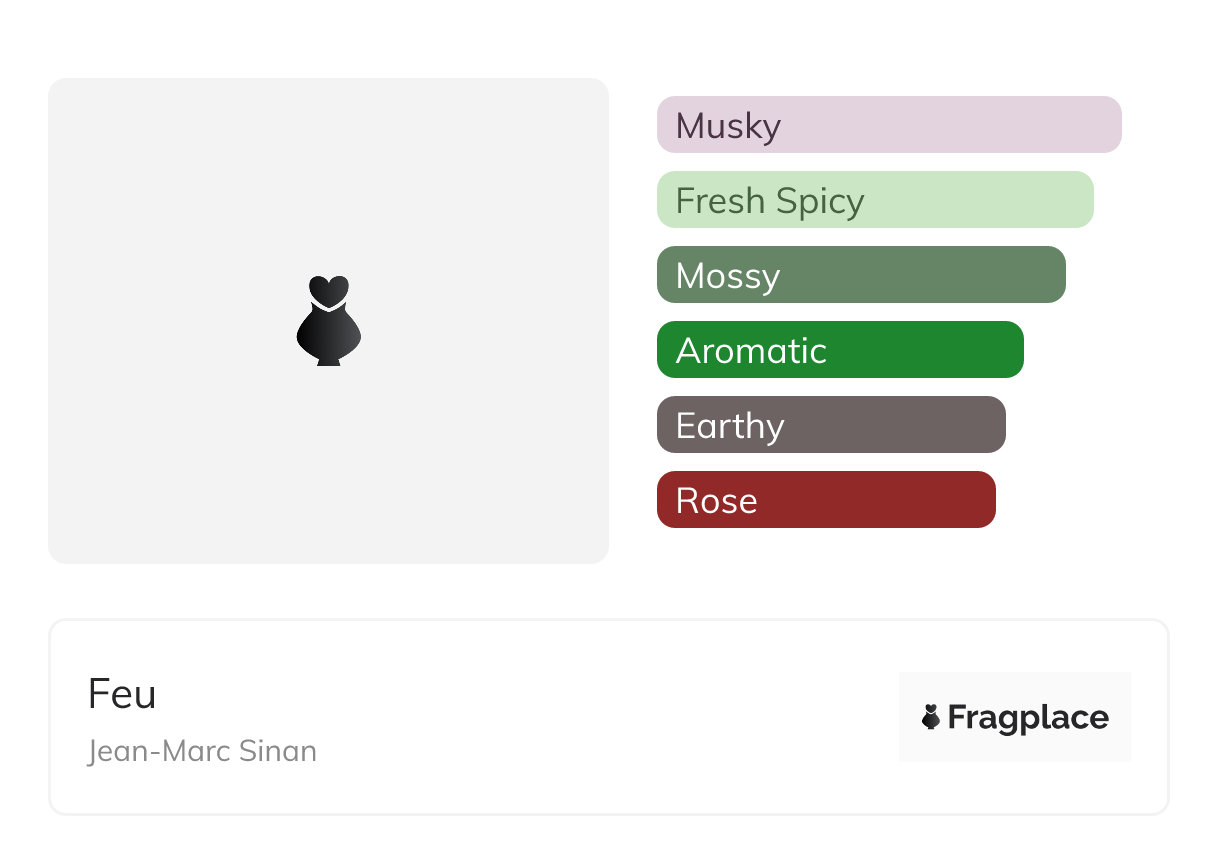
Task: Click the perfume bottle placeholder icon
Action: (x=328, y=323)
